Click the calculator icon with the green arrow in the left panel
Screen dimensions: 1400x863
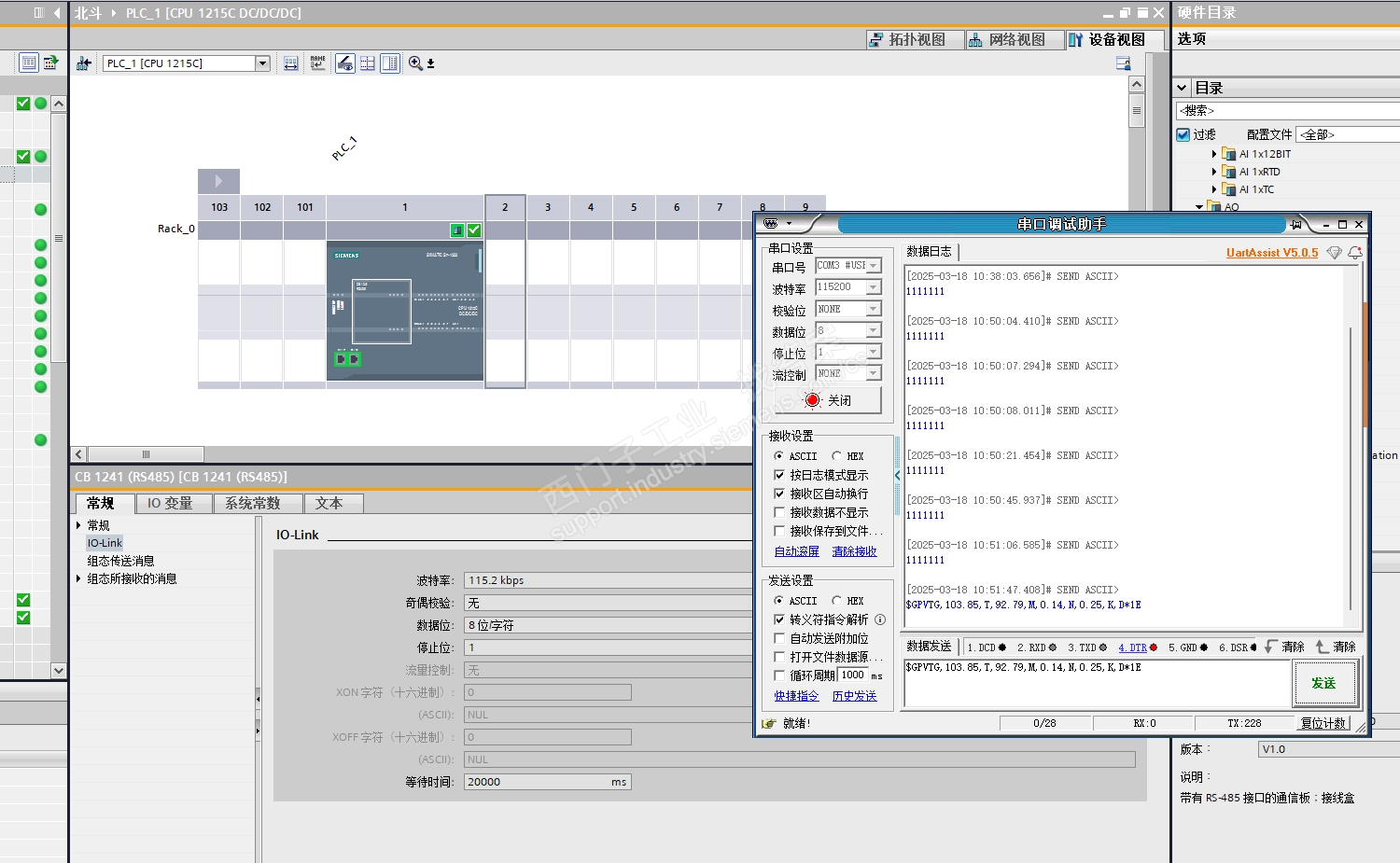click(50, 63)
